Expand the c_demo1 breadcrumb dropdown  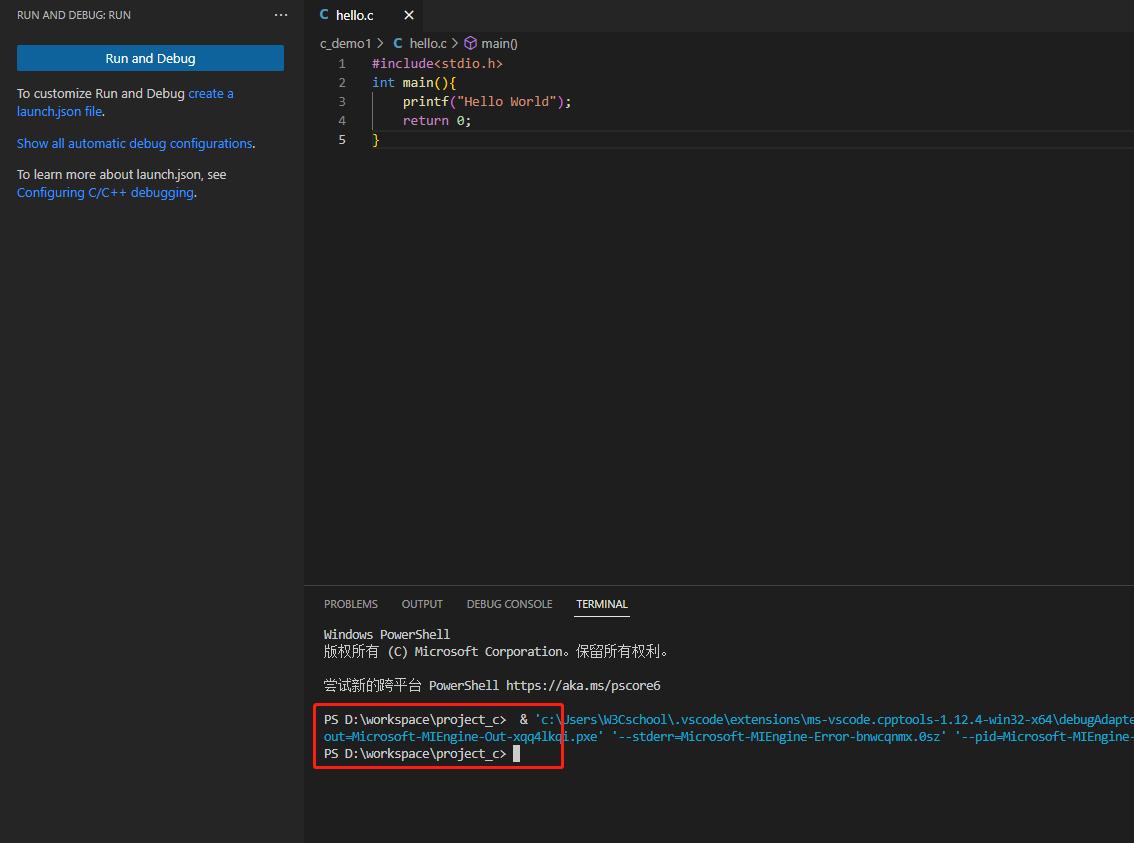tap(347, 43)
